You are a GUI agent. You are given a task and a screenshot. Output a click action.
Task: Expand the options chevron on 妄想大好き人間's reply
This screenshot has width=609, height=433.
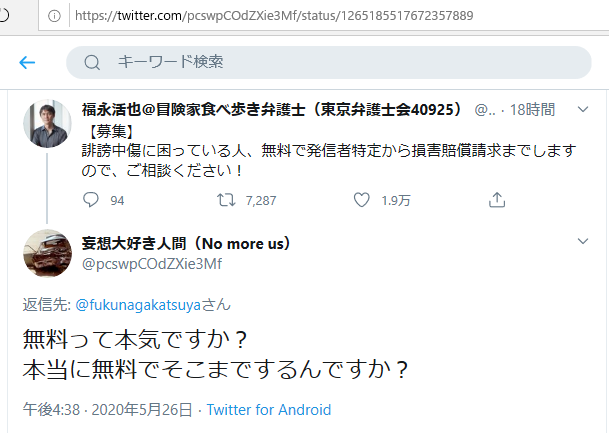coord(584,242)
